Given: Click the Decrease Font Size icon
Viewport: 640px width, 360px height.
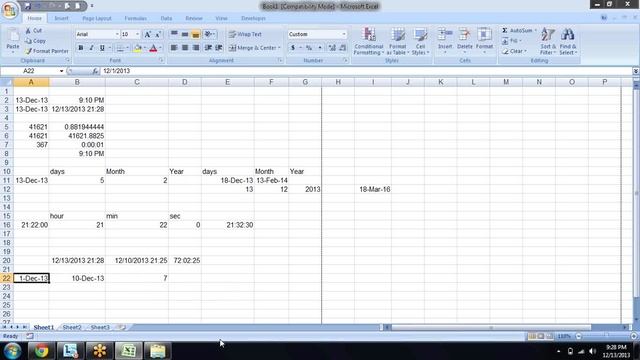Looking at the screenshot, I should pos(158,34).
